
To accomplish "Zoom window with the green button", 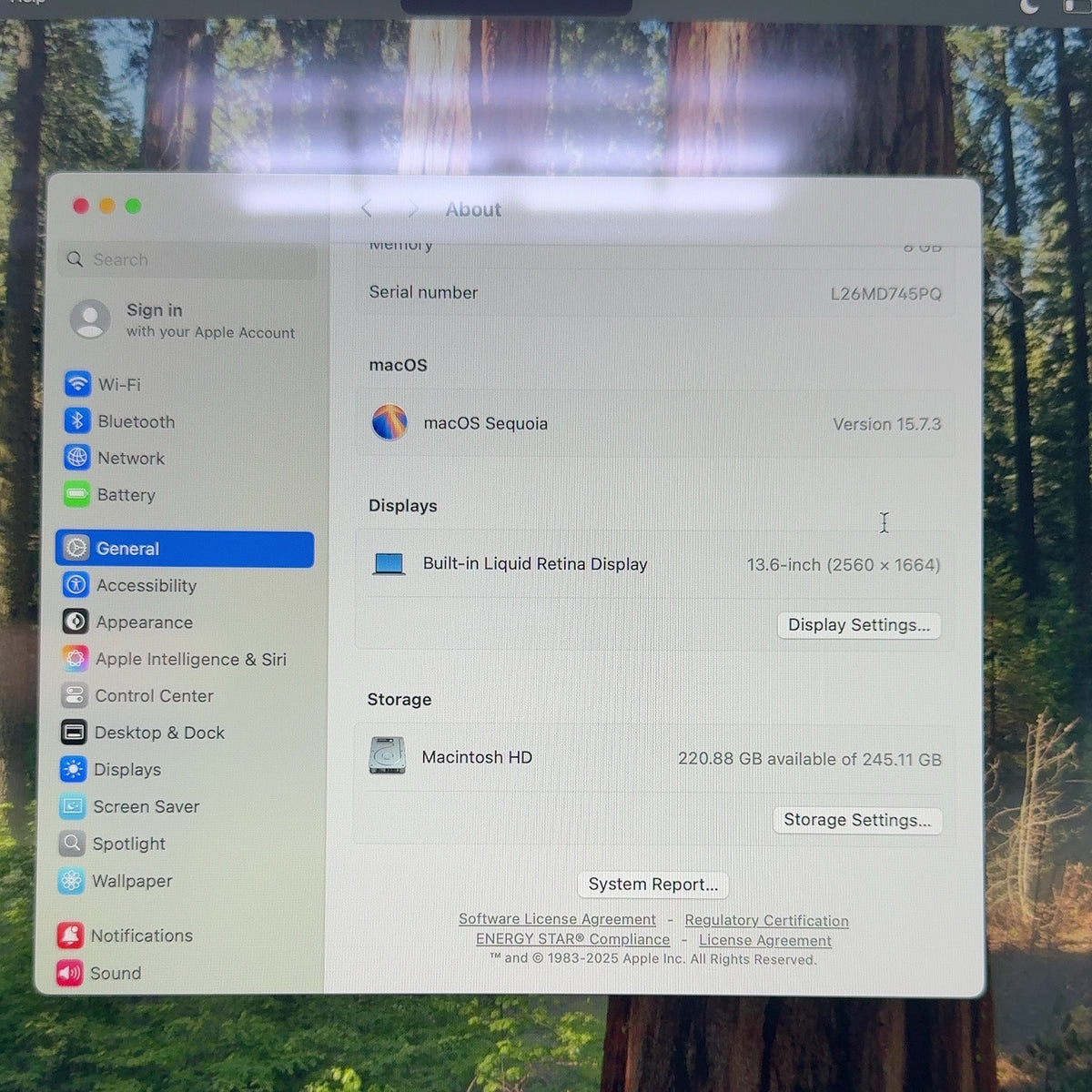I will (133, 206).
